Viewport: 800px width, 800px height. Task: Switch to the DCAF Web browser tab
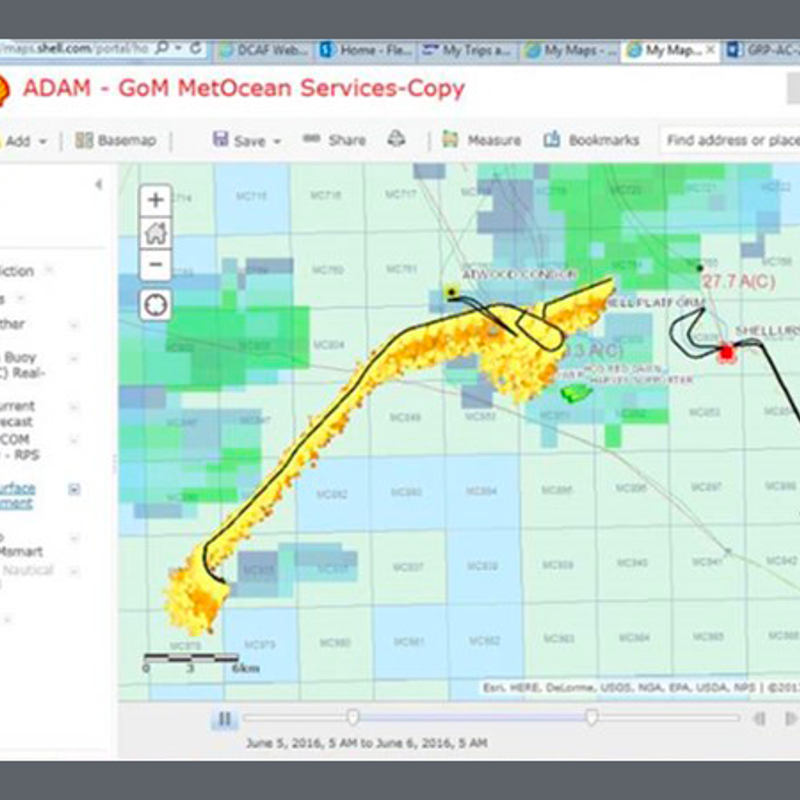pyautogui.click(x=262, y=49)
